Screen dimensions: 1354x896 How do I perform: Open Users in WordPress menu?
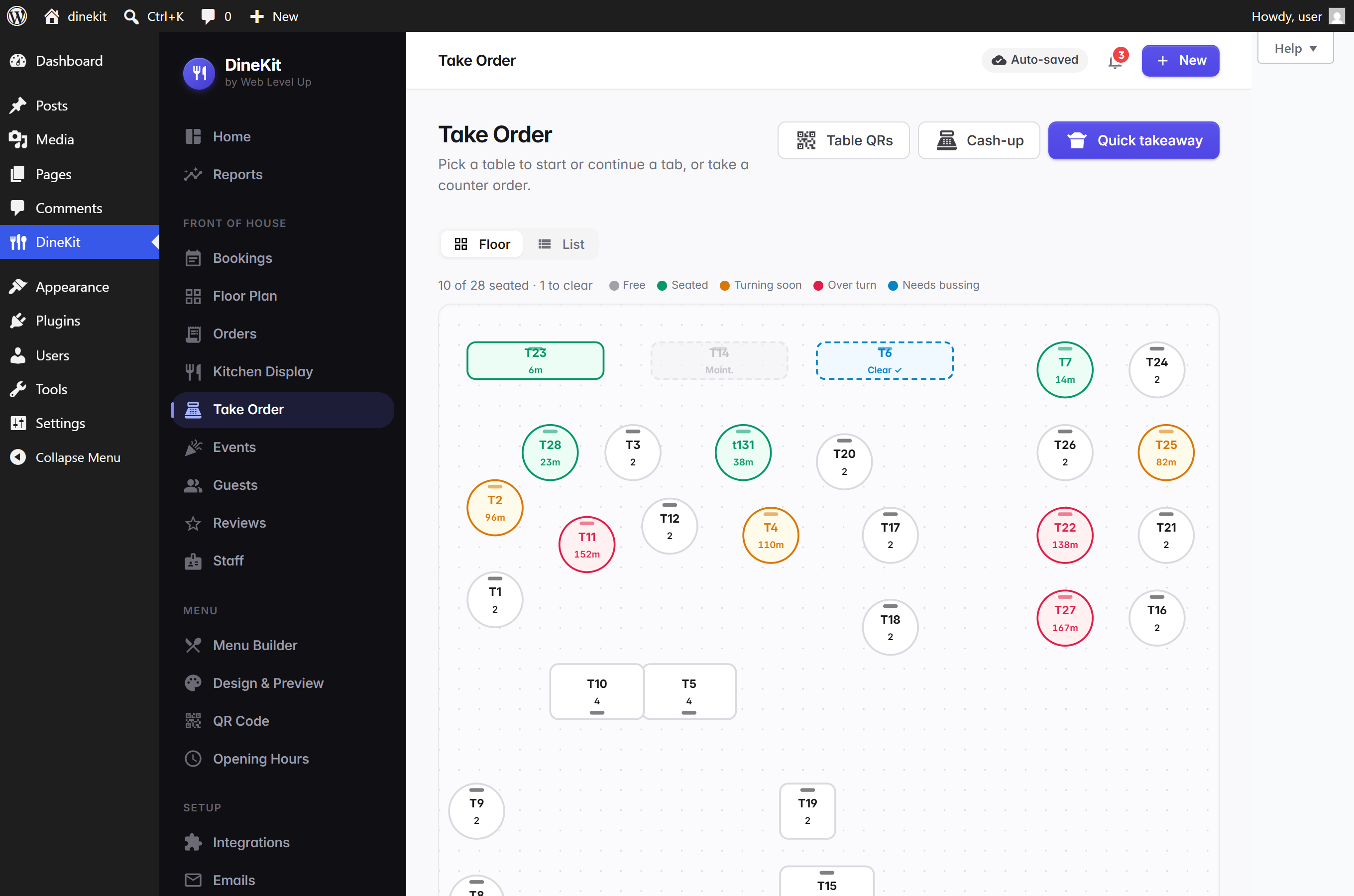(x=80, y=355)
